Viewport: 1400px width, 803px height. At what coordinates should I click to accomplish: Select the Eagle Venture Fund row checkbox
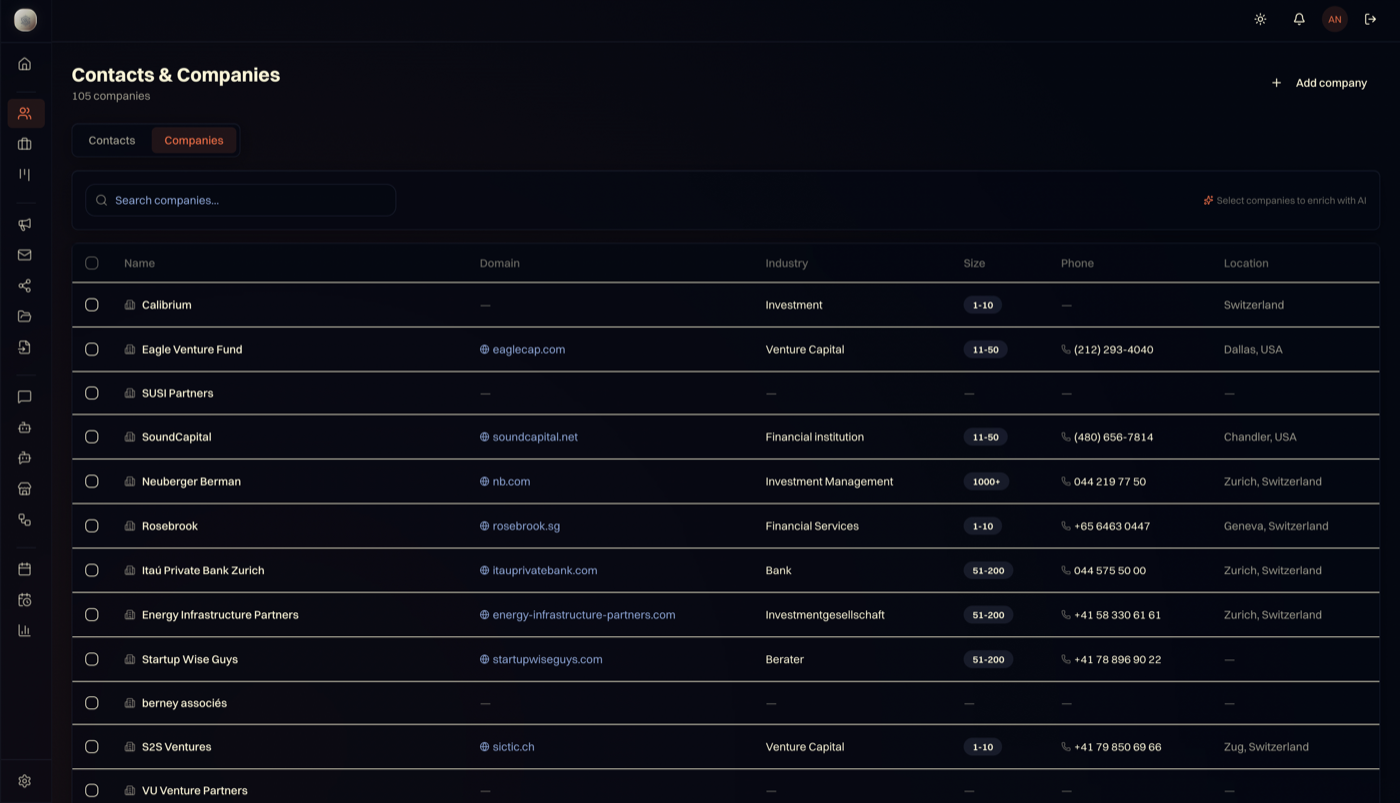tap(92, 350)
